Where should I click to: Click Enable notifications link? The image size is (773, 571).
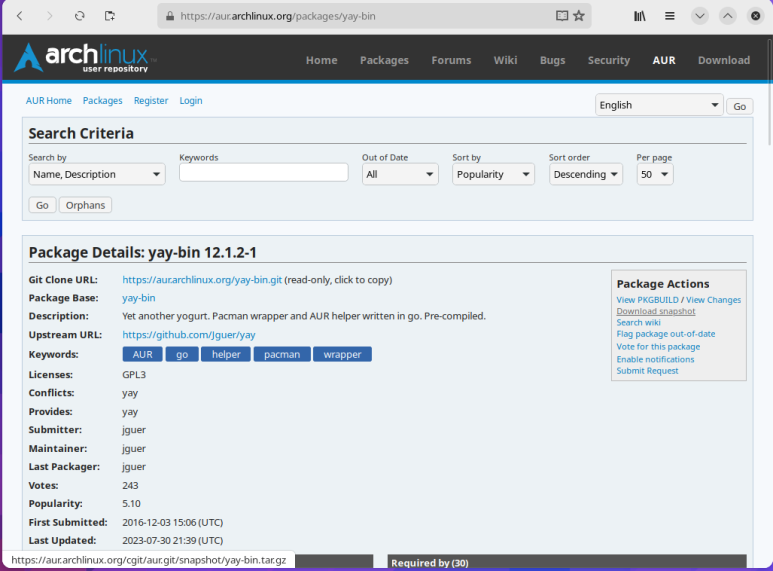pos(655,359)
